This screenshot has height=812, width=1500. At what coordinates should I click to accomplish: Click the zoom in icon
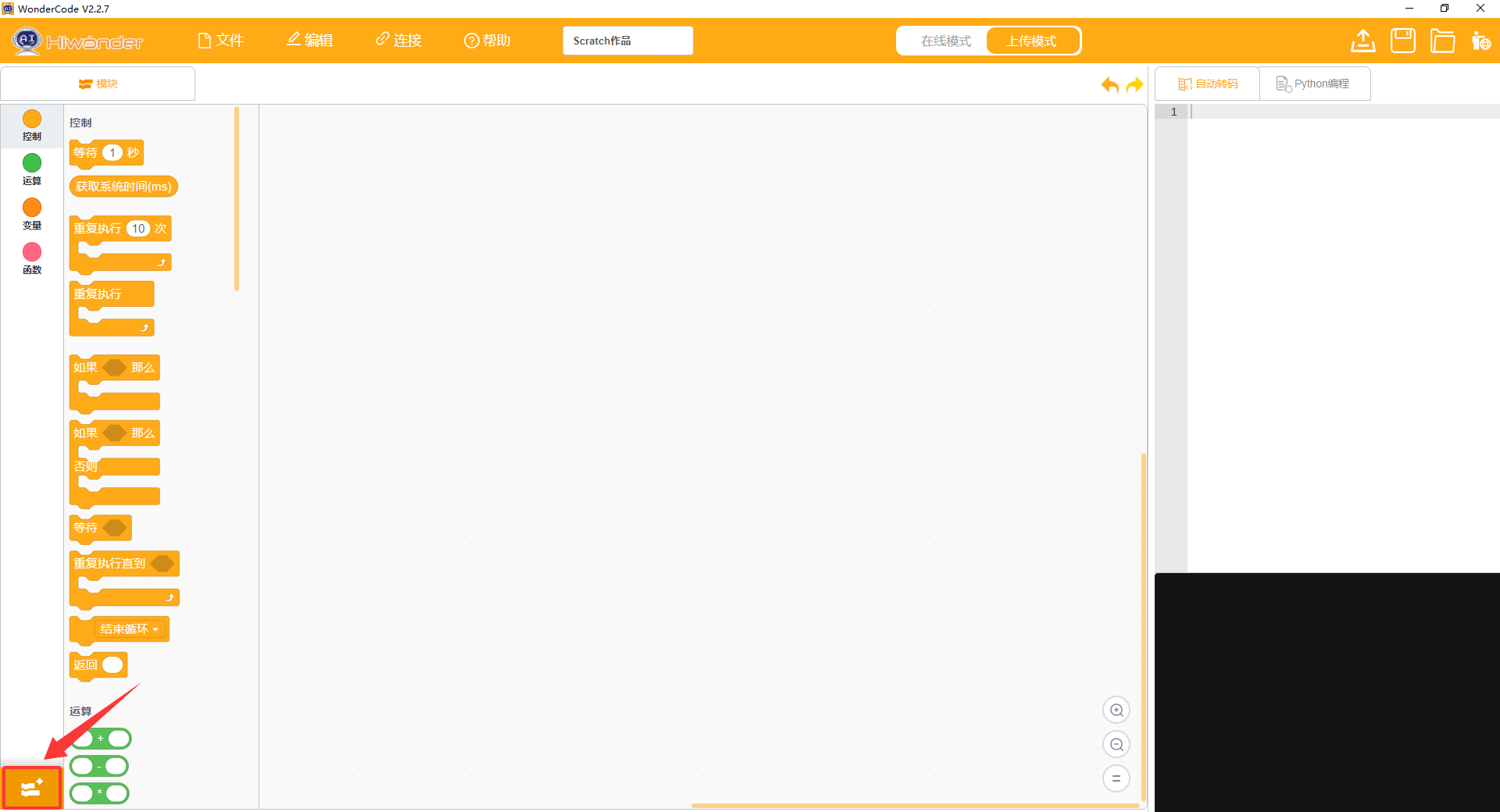(x=1116, y=710)
